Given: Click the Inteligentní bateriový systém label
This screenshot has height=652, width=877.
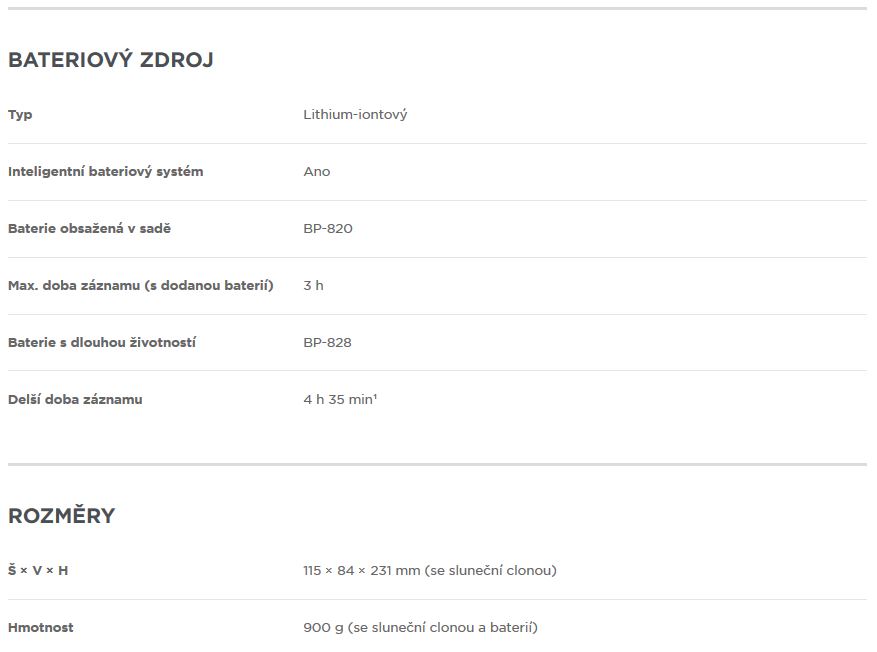Looking at the screenshot, I should [x=106, y=172].
